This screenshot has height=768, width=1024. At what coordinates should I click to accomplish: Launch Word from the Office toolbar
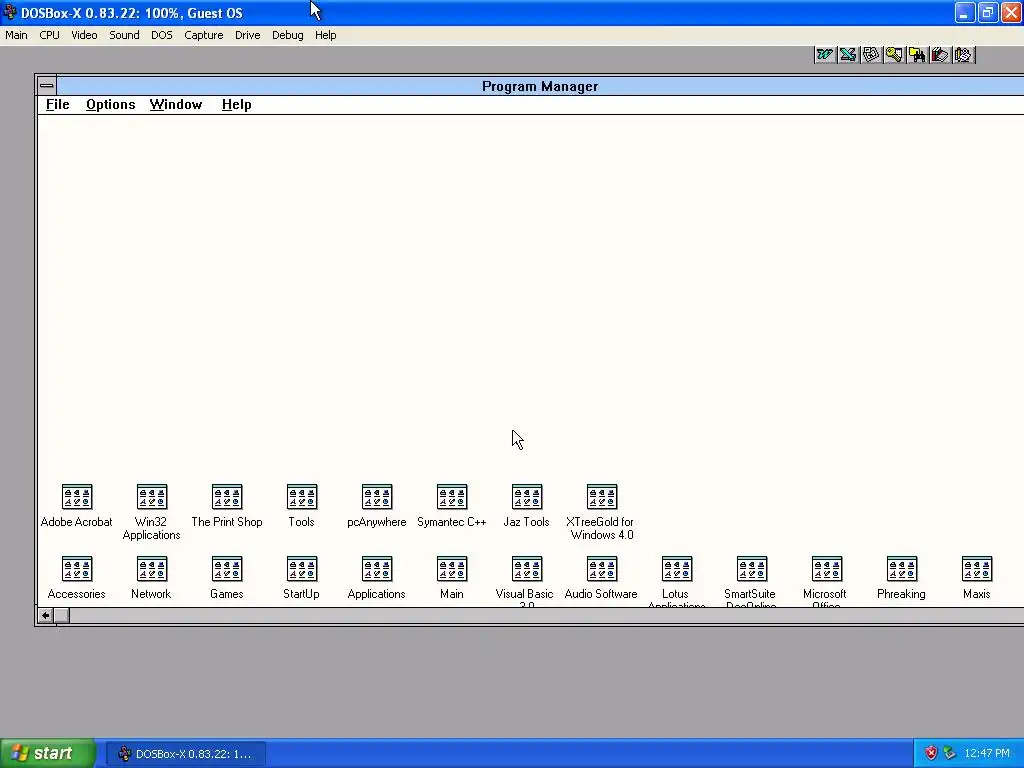coord(825,55)
